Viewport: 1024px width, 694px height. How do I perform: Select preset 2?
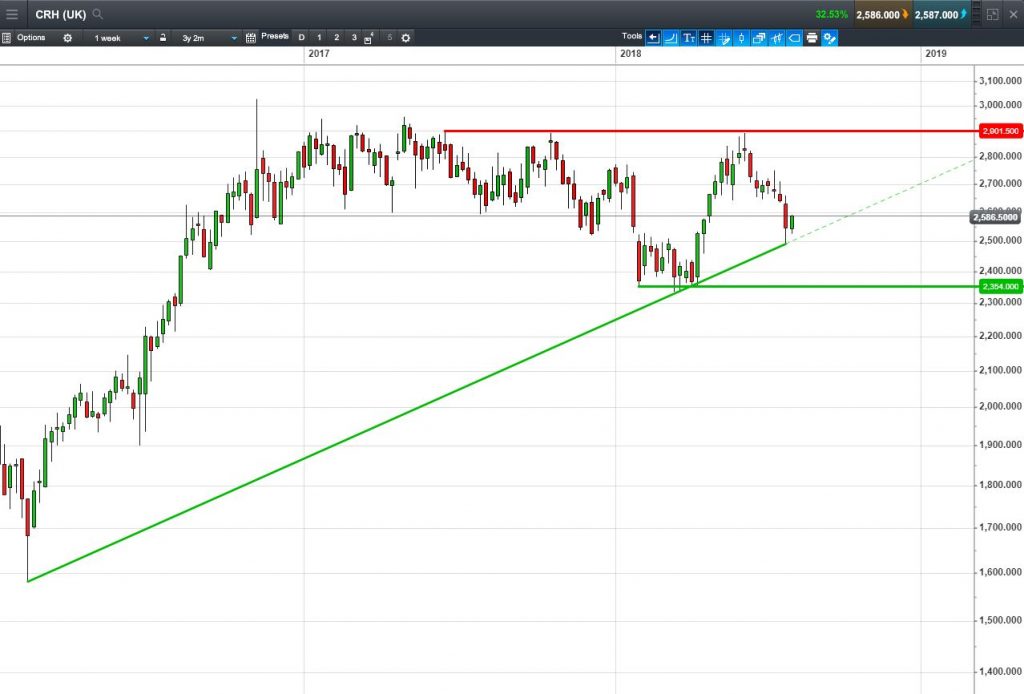point(336,38)
